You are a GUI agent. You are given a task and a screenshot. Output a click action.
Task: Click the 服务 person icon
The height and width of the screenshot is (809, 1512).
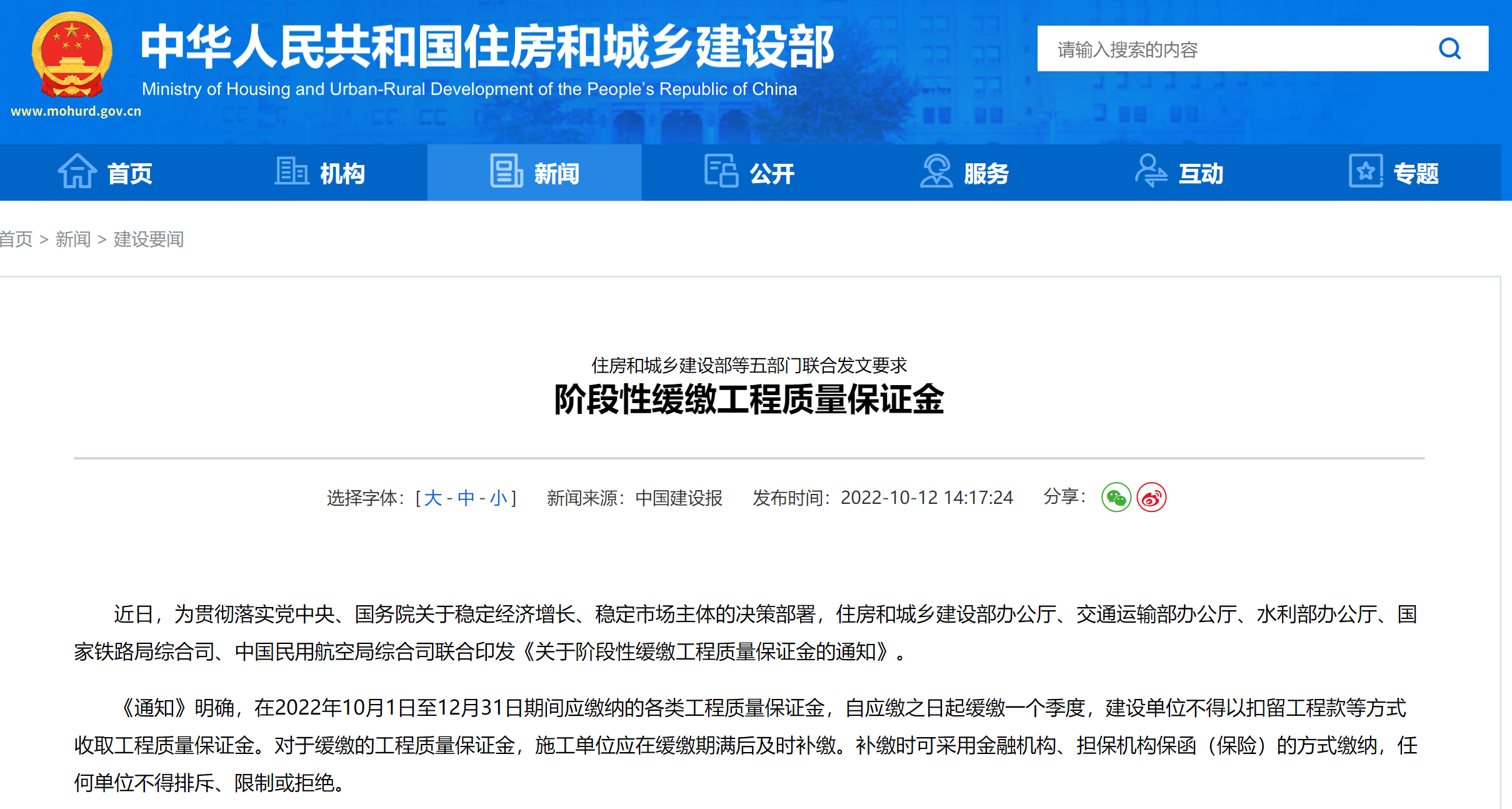936,171
